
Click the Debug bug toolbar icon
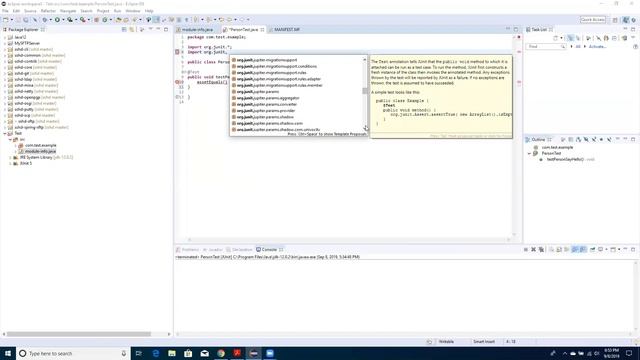tap(44, 20)
